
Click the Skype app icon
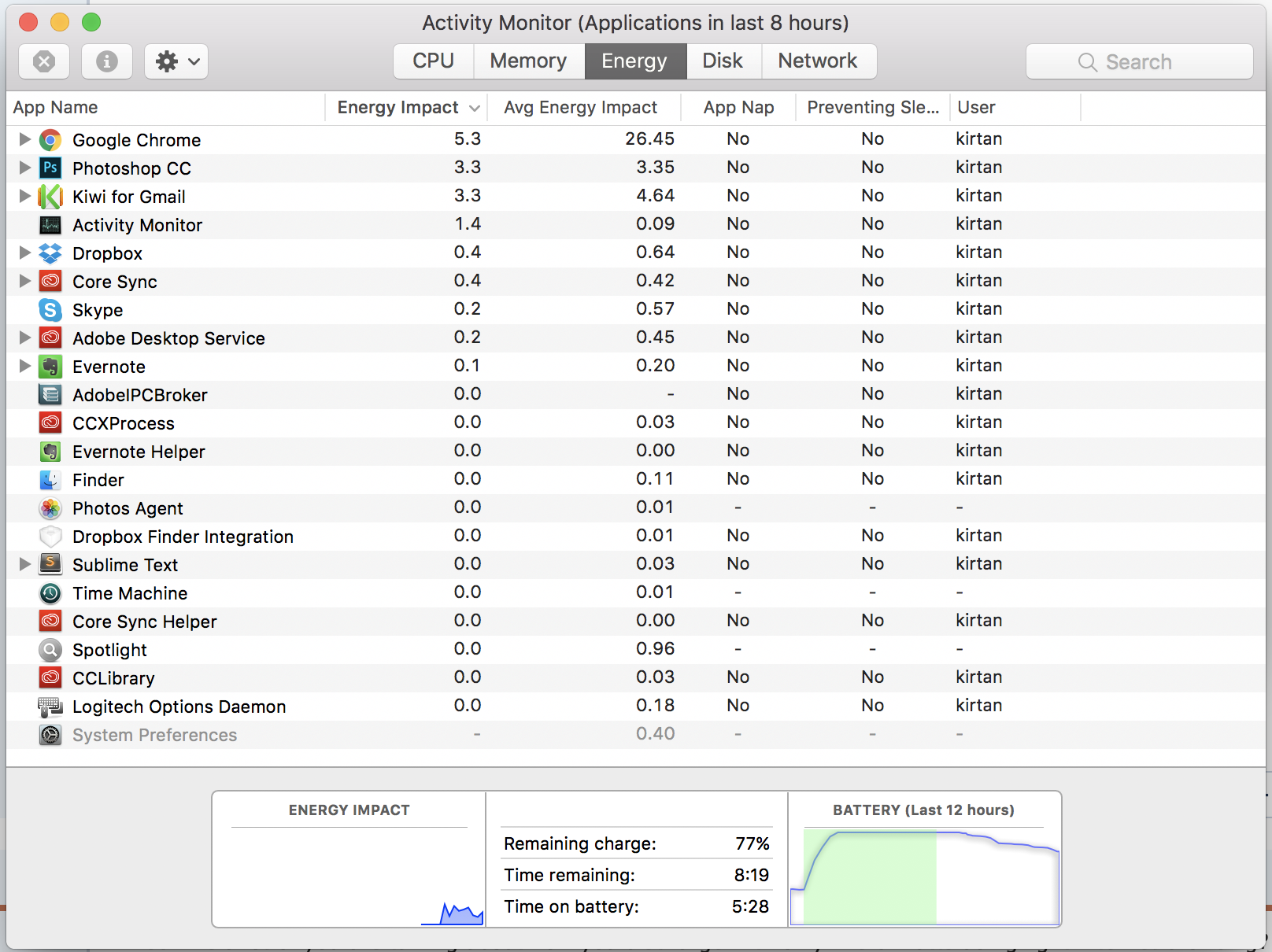(50, 310)
